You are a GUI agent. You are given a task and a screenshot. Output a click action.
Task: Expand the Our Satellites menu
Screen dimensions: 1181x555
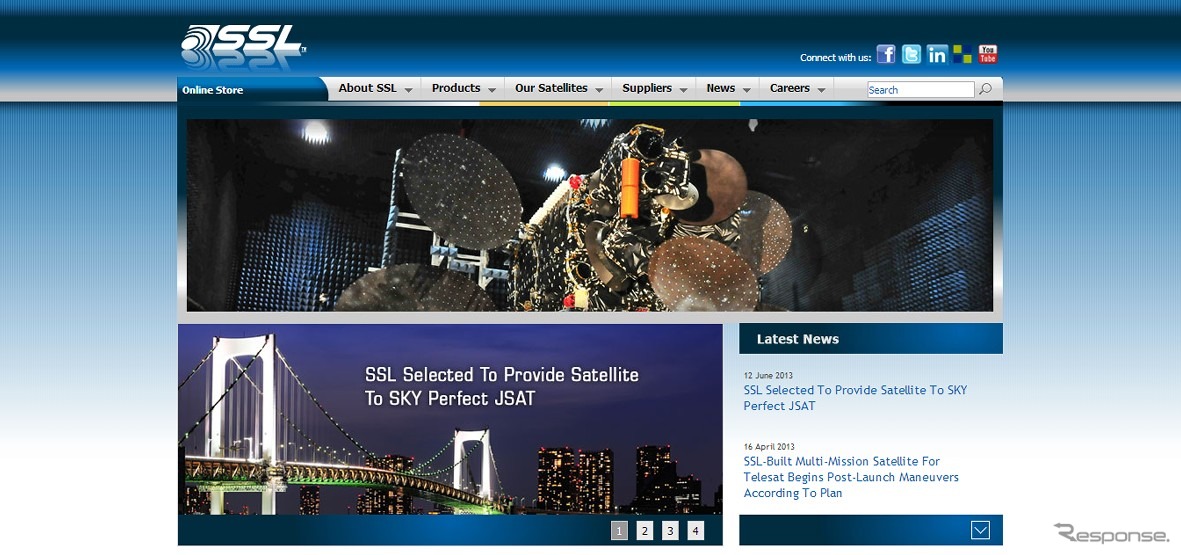click(x=559, y=89)
